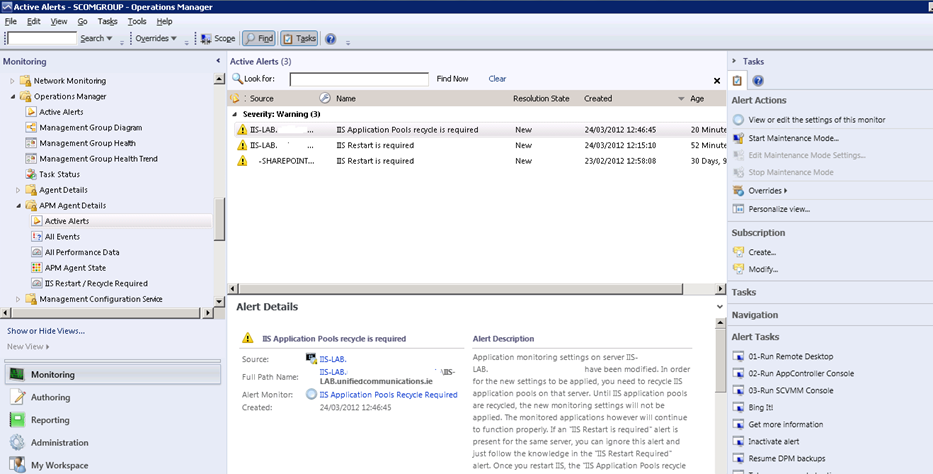
Task: Select the SHAREPOINT IIS Restart alert row
Action: tap(478, 161)
